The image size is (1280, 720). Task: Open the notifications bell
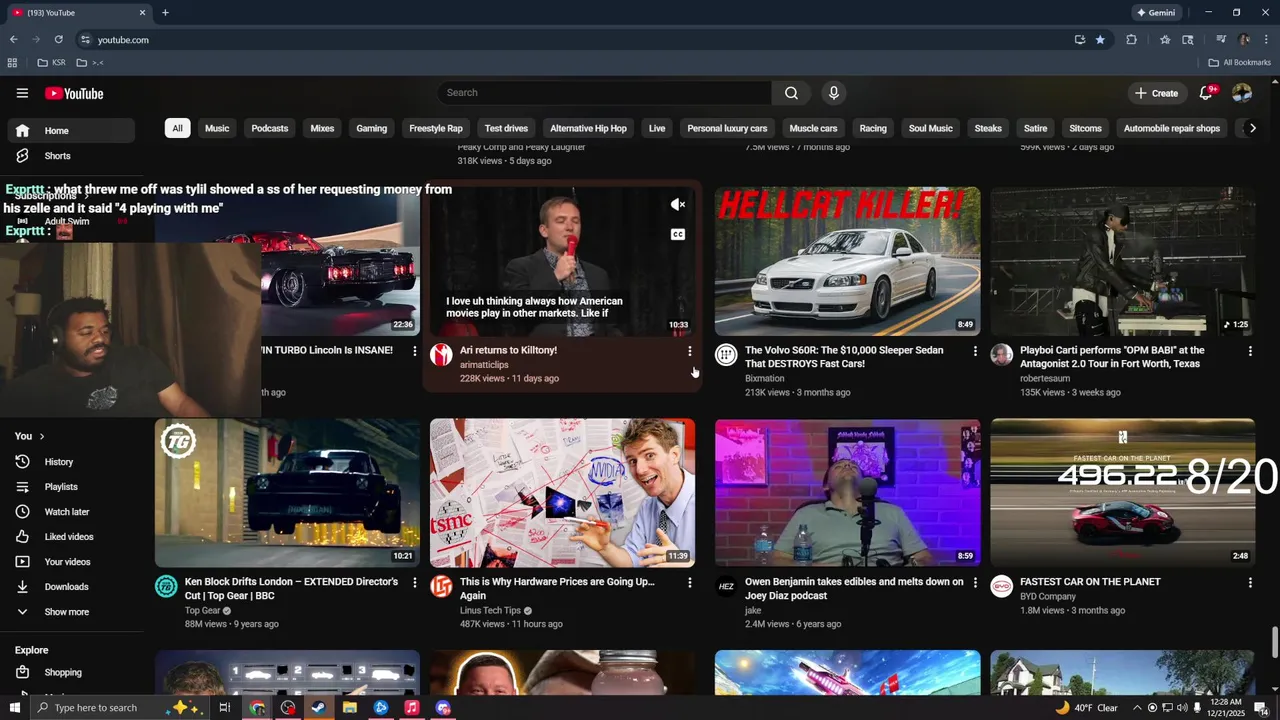point(1207,93)
